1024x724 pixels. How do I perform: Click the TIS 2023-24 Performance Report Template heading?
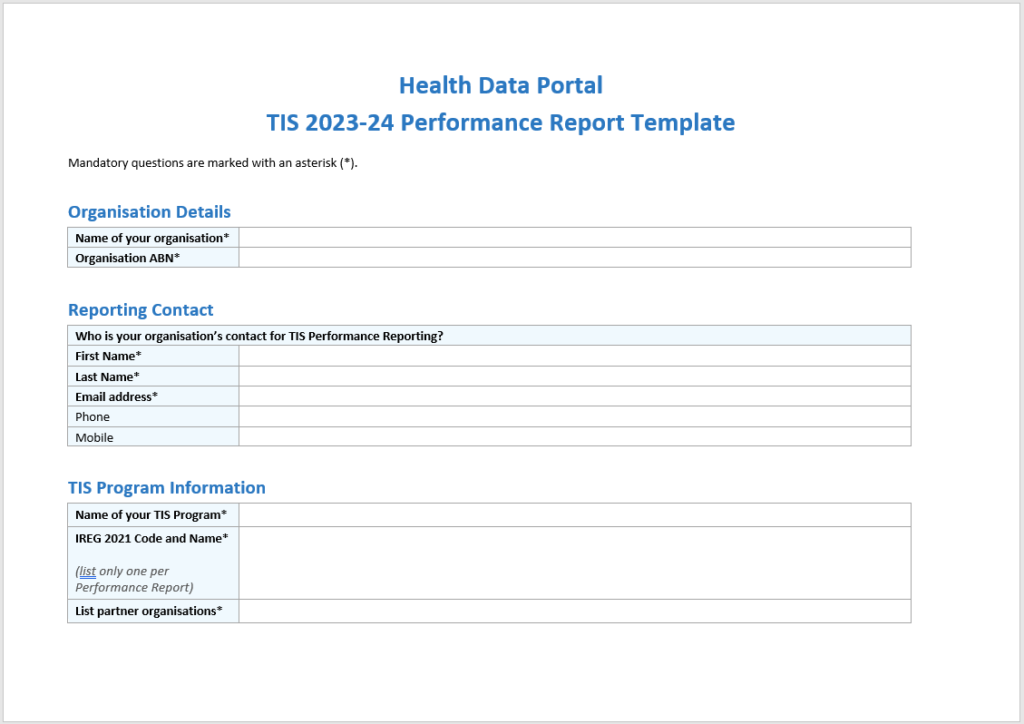click(500, 123)
